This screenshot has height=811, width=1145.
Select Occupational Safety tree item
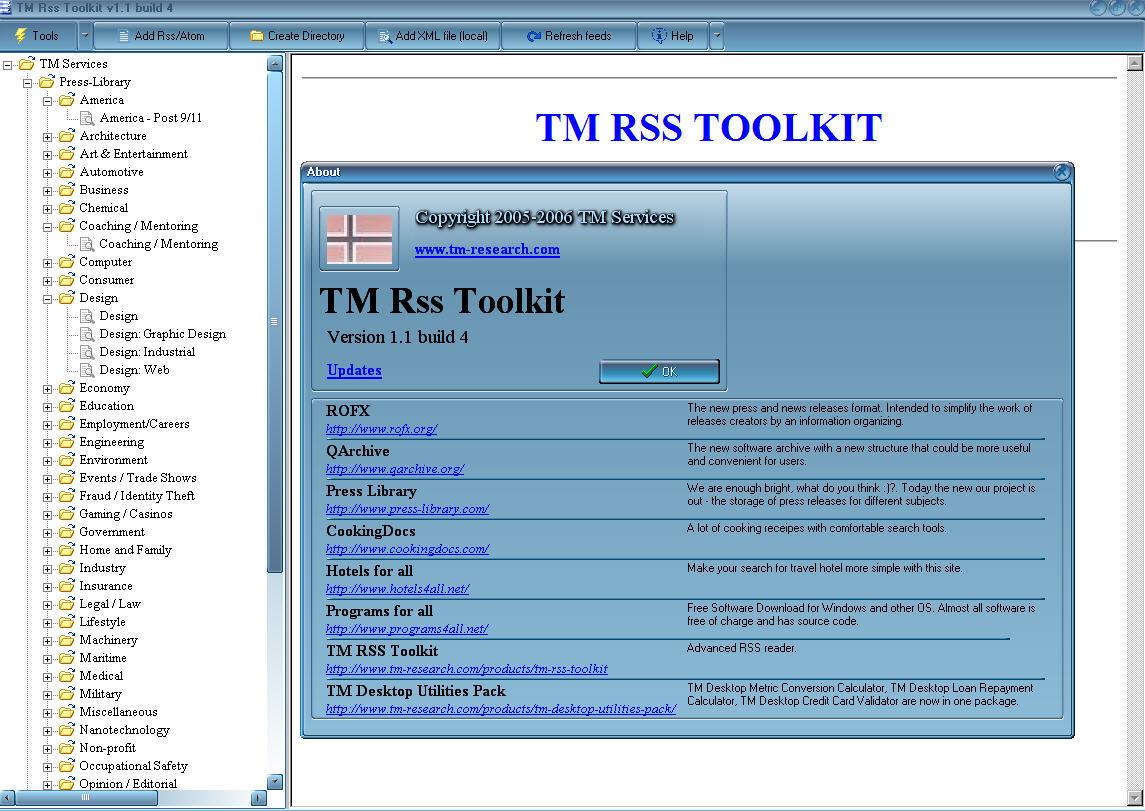(134, 766)
